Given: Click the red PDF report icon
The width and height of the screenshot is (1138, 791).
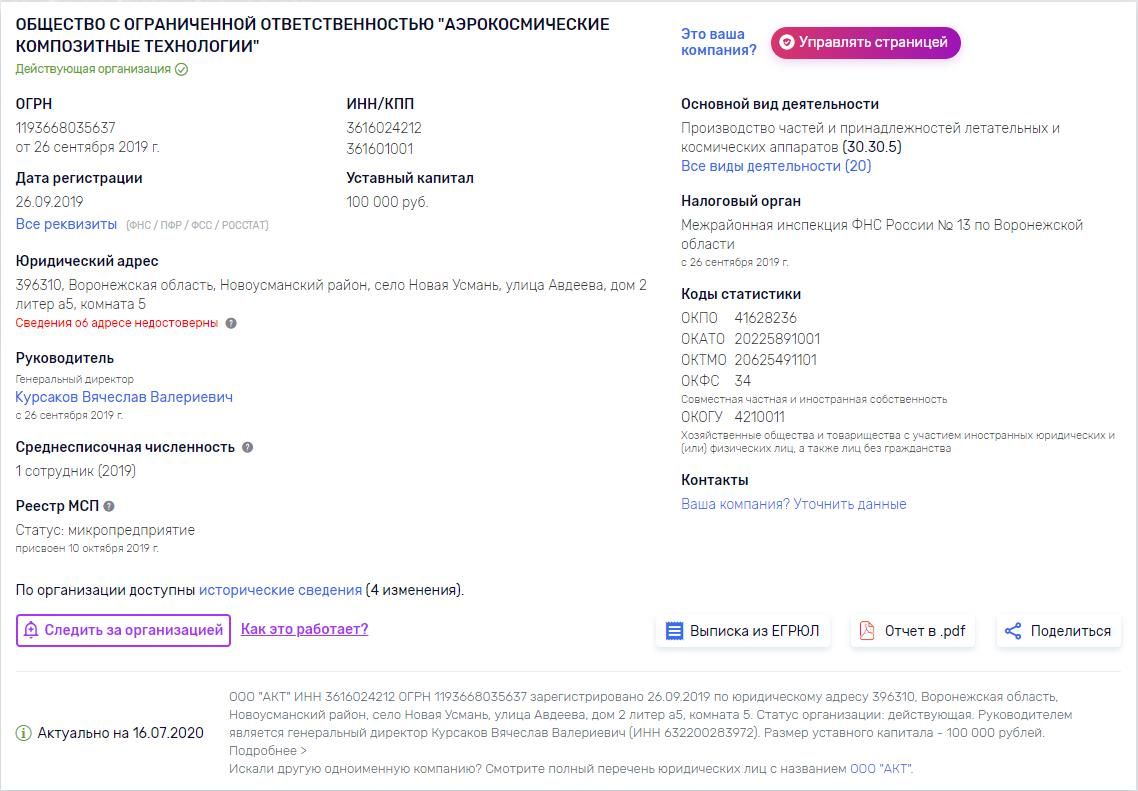Looking at the screenshot, I should (867, 631).
